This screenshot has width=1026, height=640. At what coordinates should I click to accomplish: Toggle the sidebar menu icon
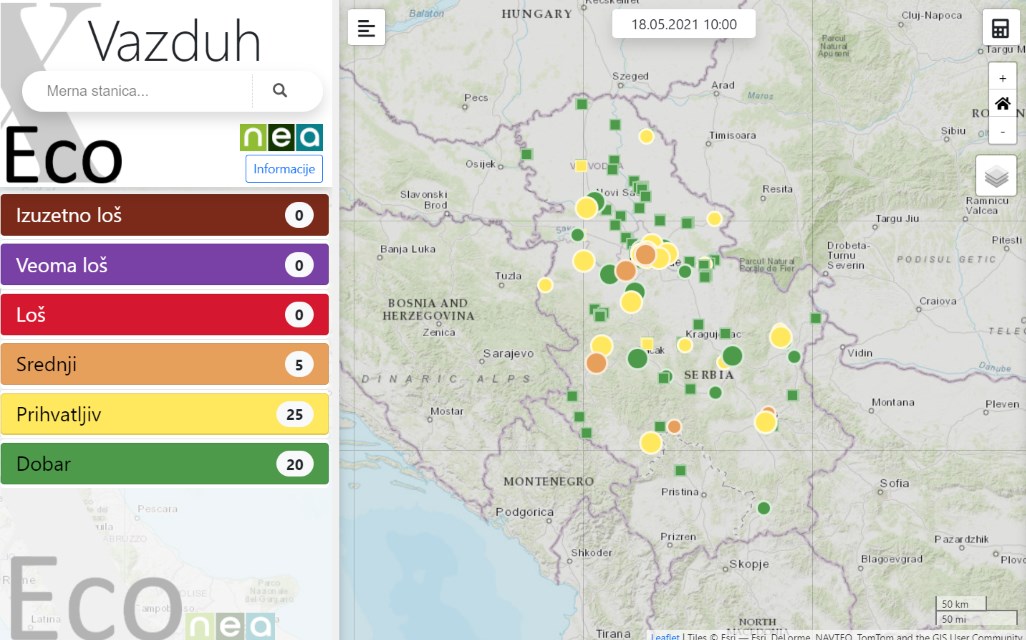point(366,27)
